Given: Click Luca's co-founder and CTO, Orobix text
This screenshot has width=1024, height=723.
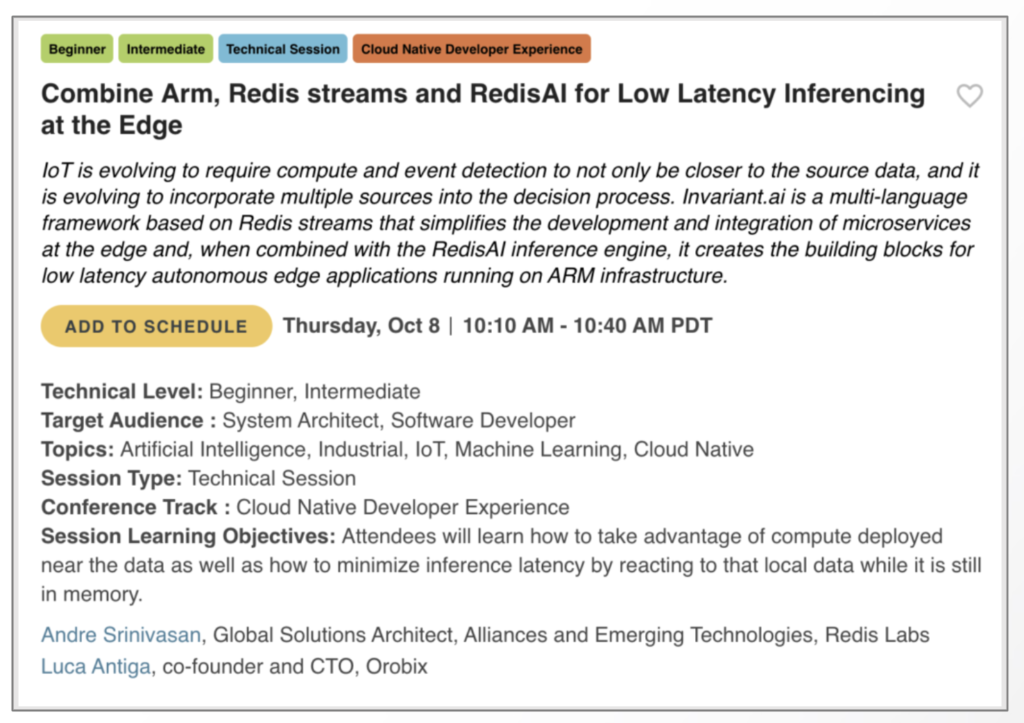Looking at the screenshot, I should [x=295, y=666].
